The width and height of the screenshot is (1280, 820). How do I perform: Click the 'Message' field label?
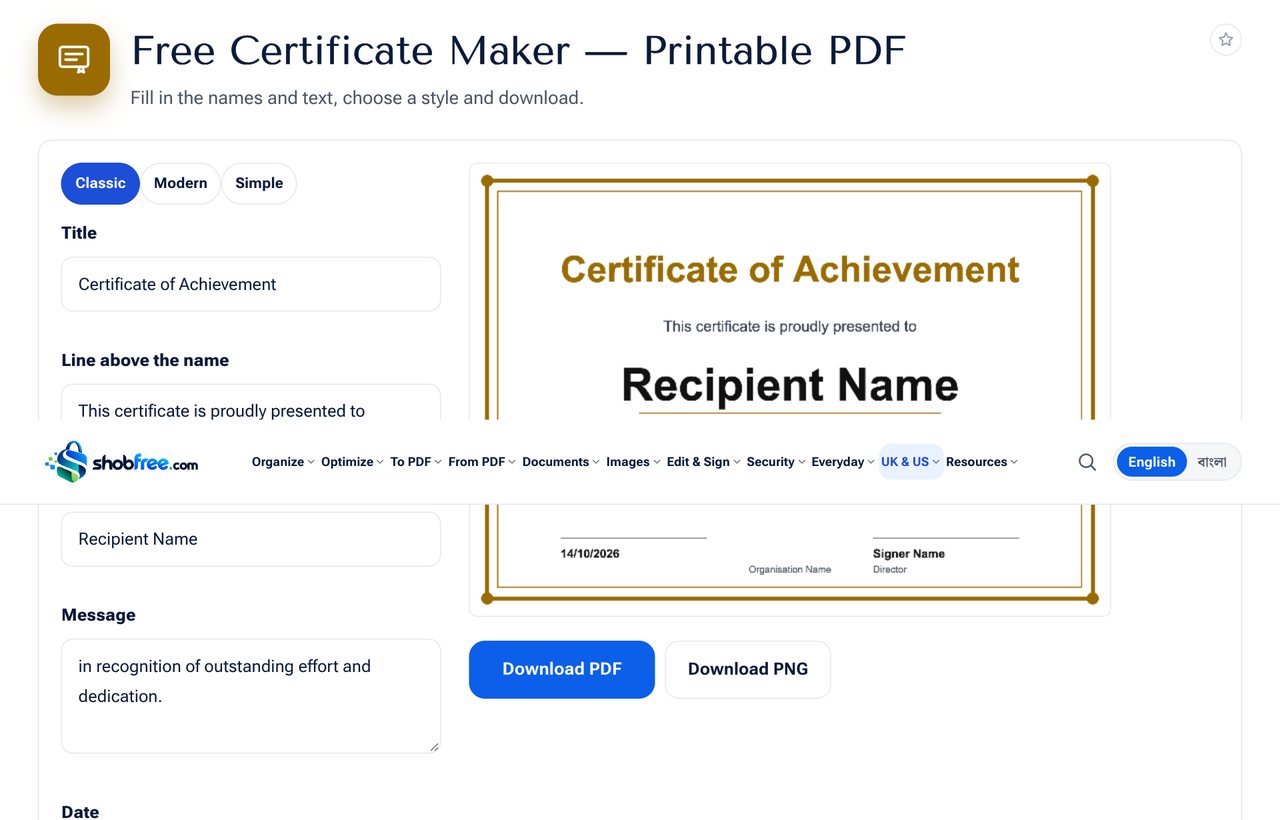click(98, 615)
